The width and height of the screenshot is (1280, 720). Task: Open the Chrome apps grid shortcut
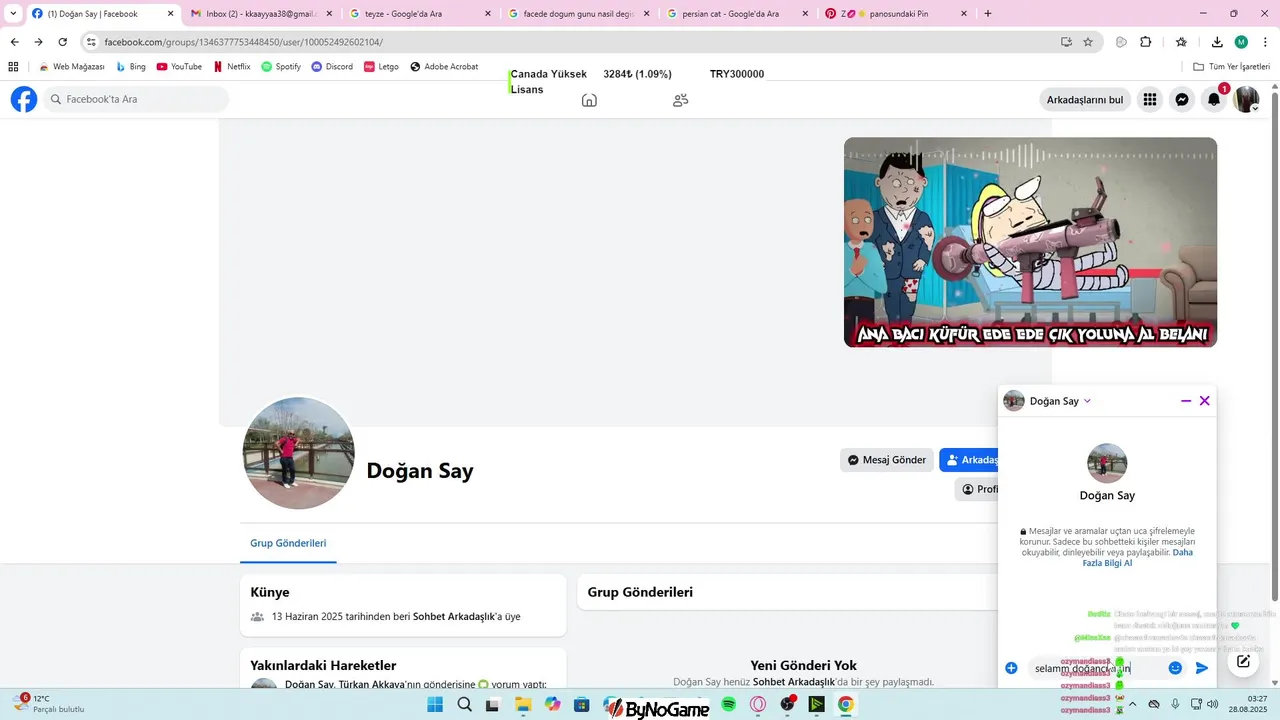(13, 67)
